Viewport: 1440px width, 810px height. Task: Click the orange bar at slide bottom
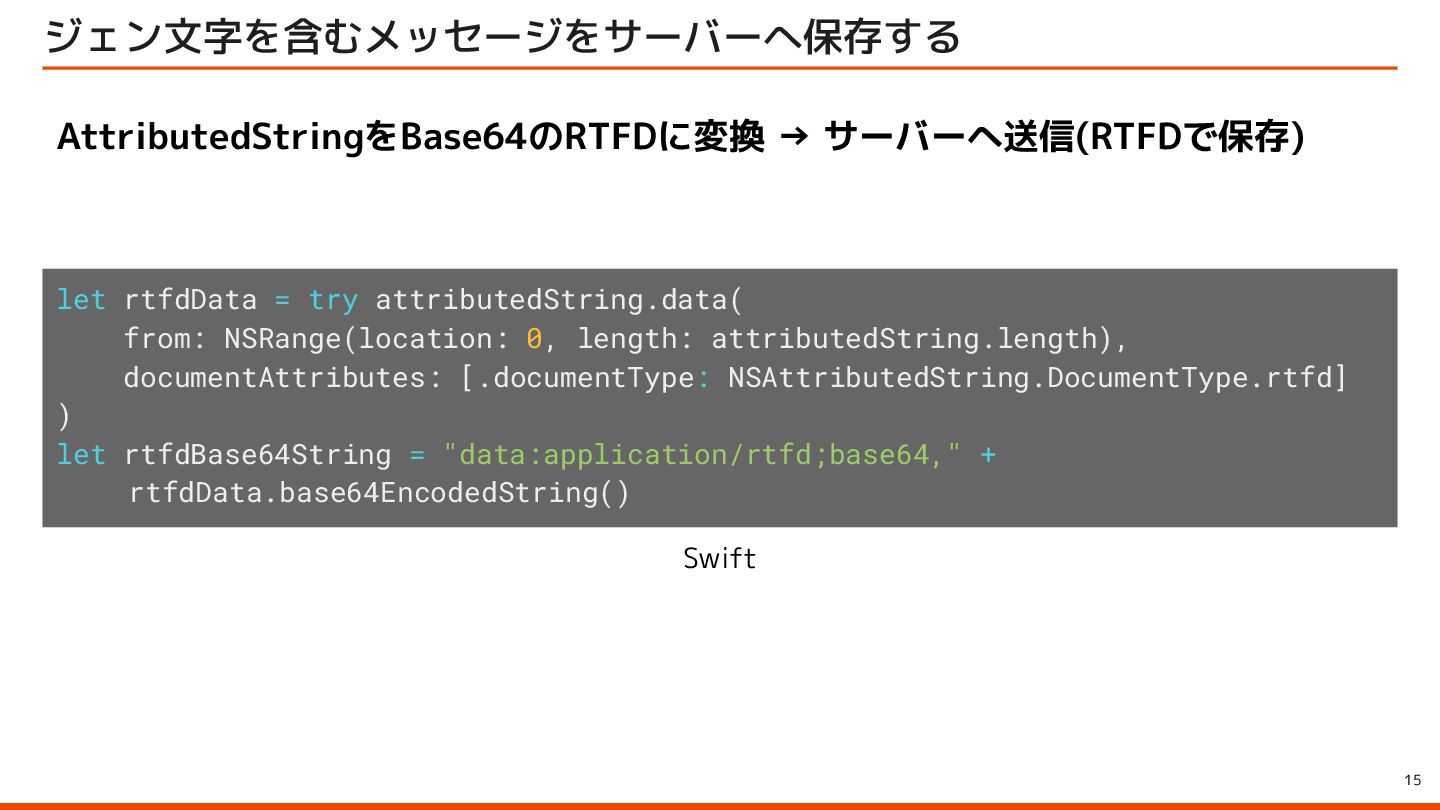(x=720, y=805)
